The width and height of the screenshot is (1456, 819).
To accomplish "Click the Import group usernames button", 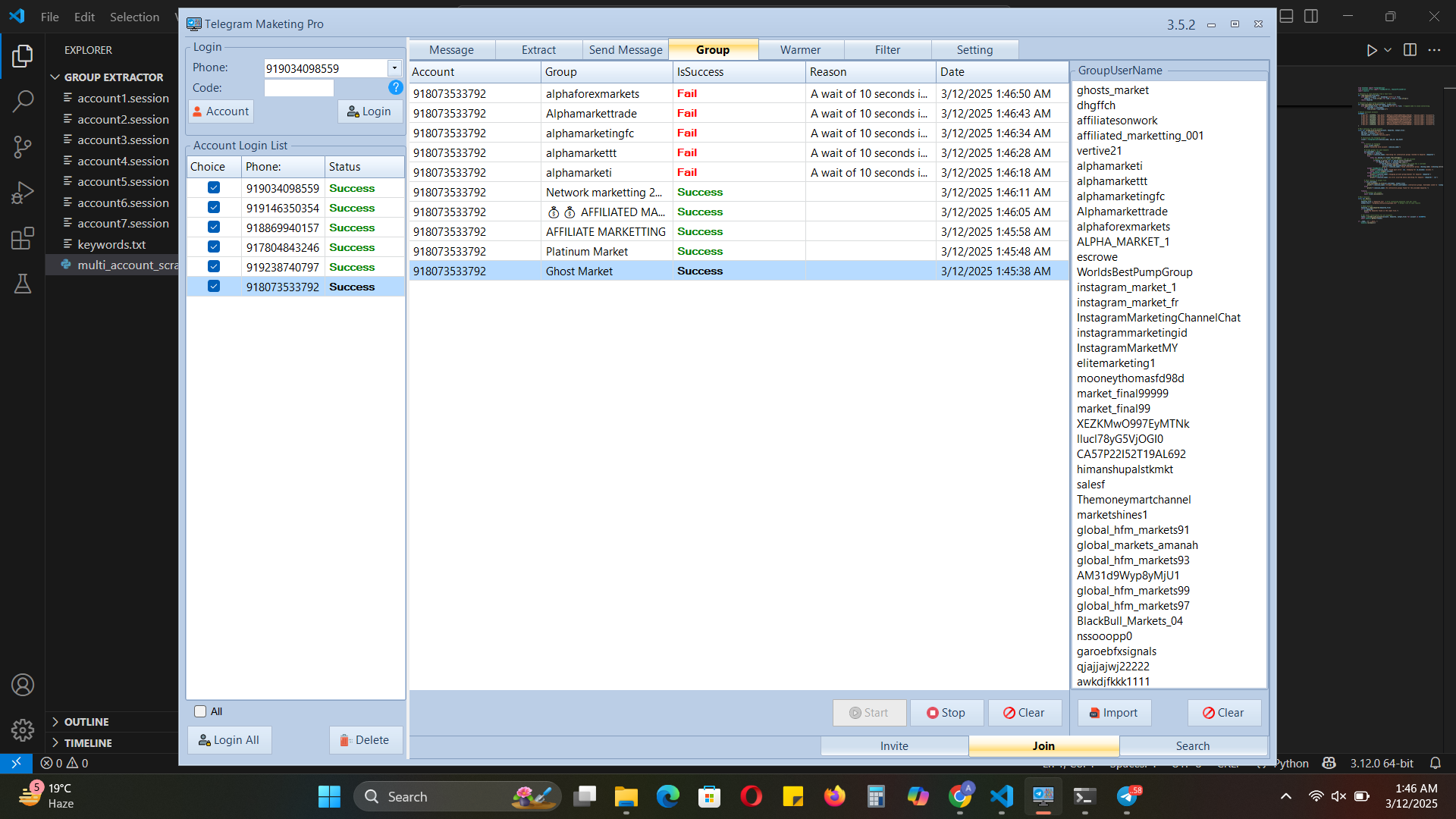I will tap(1114, 713).
